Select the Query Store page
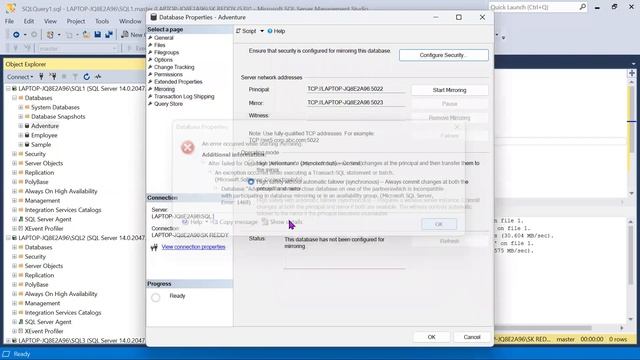640x360 pixels. click(x=169, y=104)
